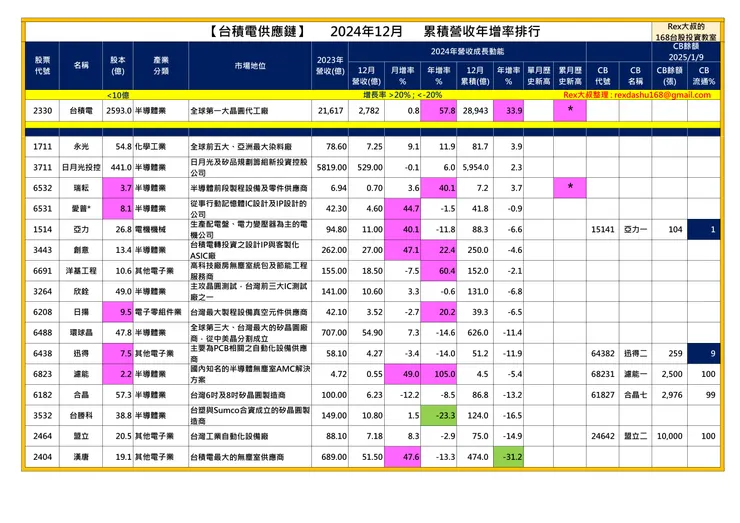Click the CB代號 column header
740x523 pixels.
point(603,76)
